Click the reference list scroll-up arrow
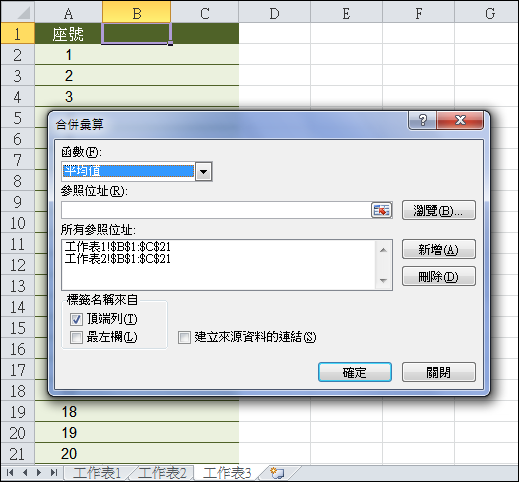This screenshot has width=519, height=482. click(383, 250)
